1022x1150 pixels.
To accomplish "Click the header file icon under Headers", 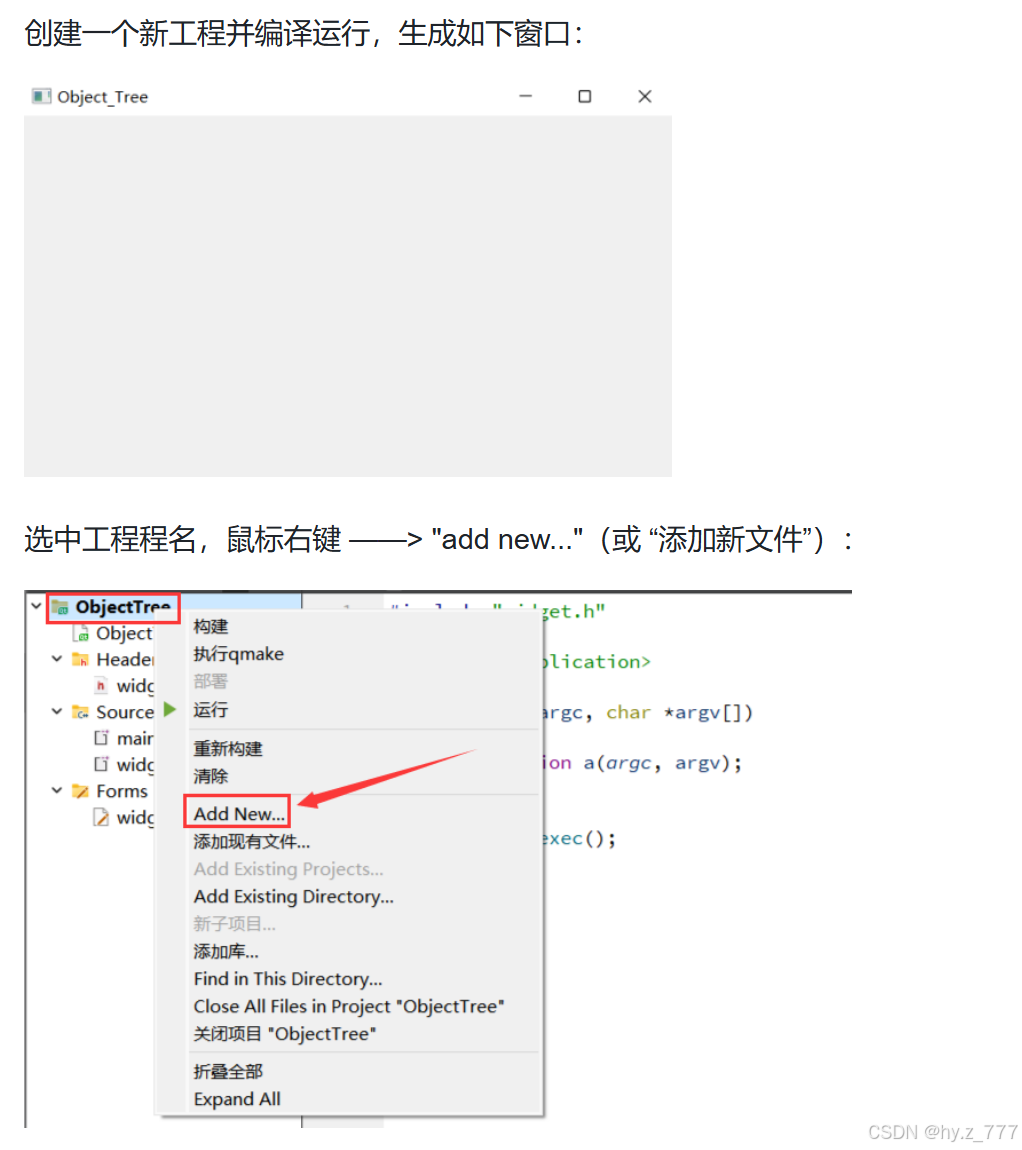I will pyautogui.click(x=101, y=686).
